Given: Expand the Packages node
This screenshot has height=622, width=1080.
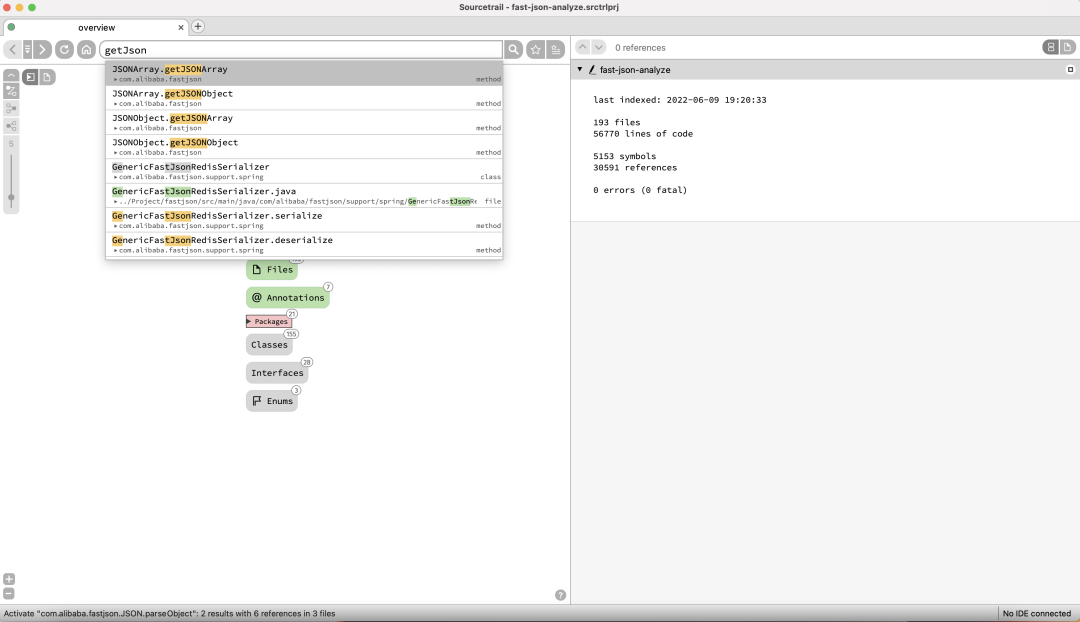Looking at the screenshot, I should tap(269, 321).
